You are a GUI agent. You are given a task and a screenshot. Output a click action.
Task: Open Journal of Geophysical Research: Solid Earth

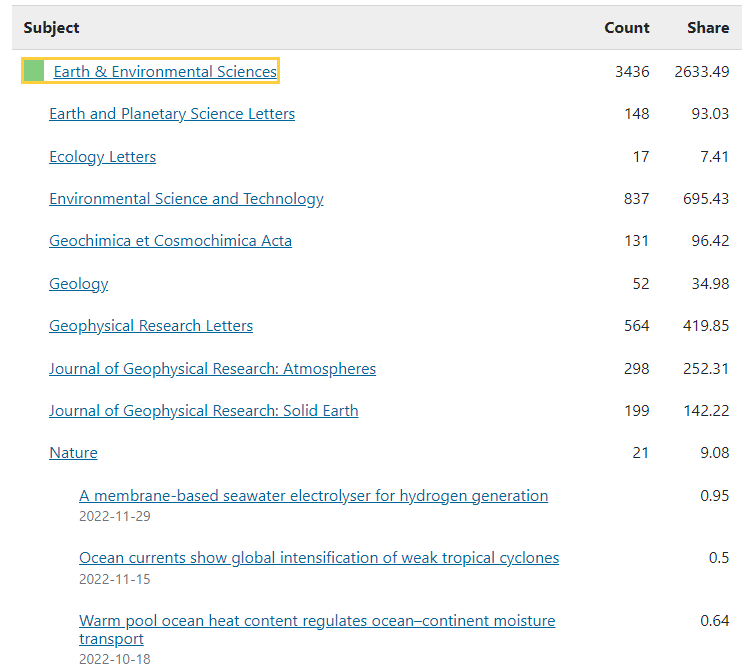point(203,411)
